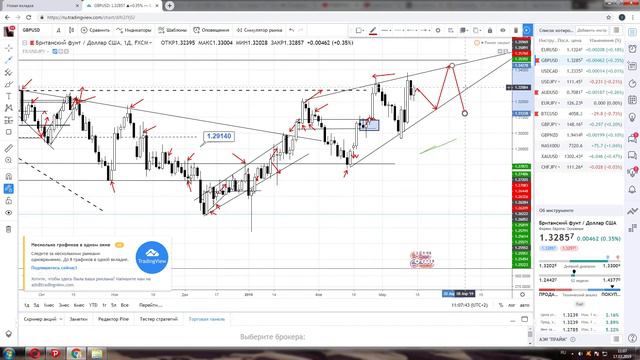Image resolution: width=640 pixels, height=360 pixels.
Task: Select NAS100USD in the watchlist
Action: point(580,146)
